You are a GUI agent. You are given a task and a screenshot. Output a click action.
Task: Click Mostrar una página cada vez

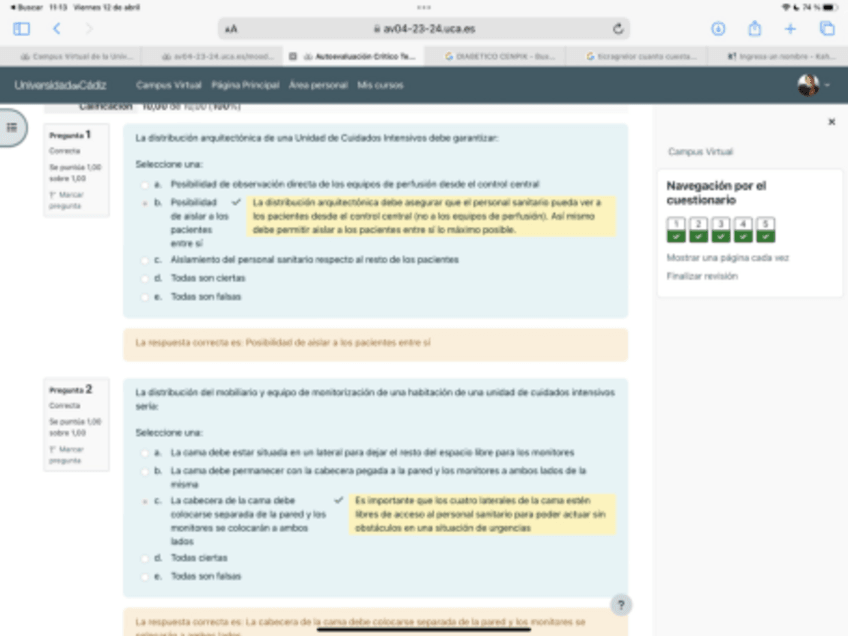pyautogui.click(x=727, y=258)
